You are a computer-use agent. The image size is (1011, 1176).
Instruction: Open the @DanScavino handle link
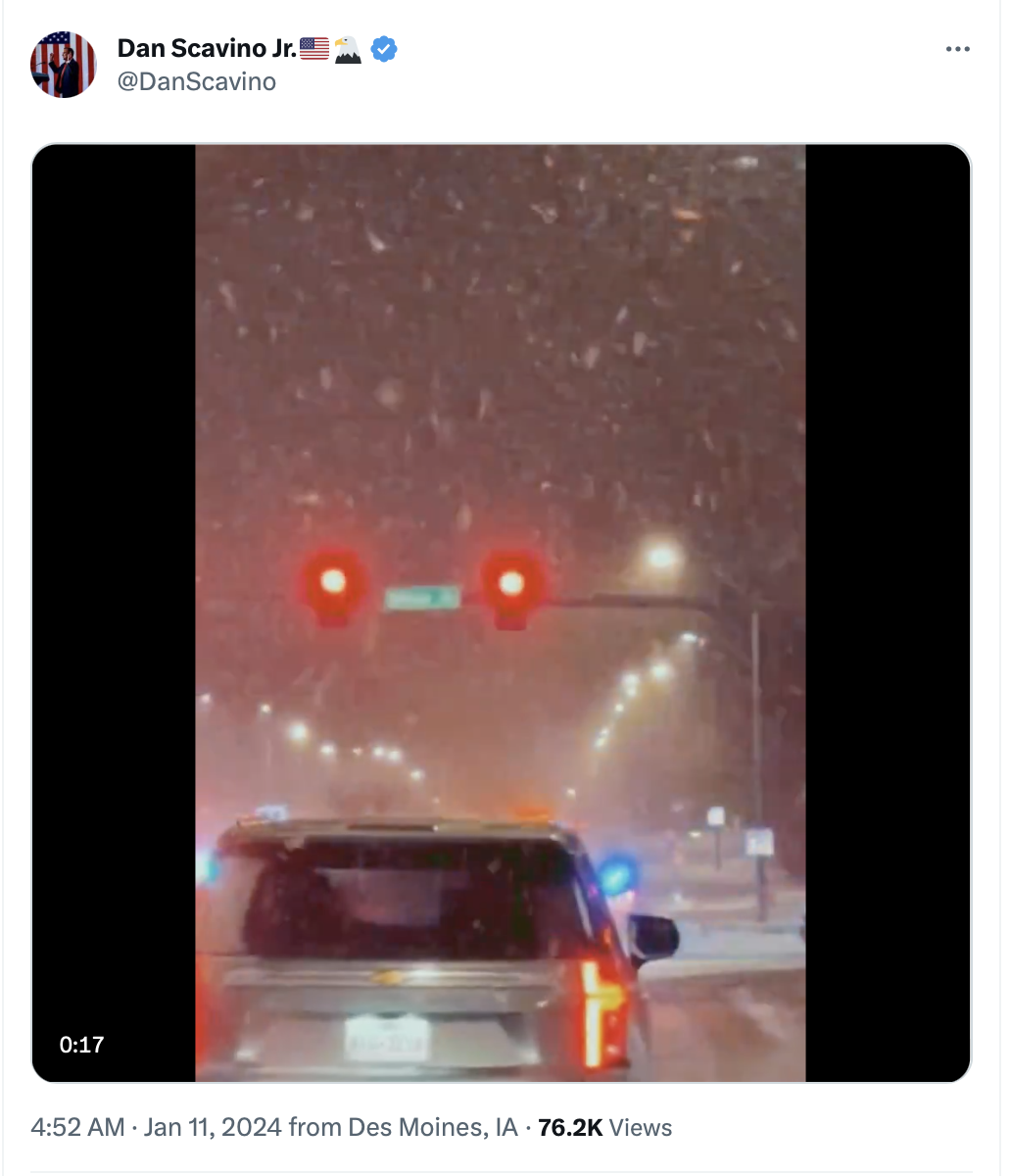click(x=197, y=81)
